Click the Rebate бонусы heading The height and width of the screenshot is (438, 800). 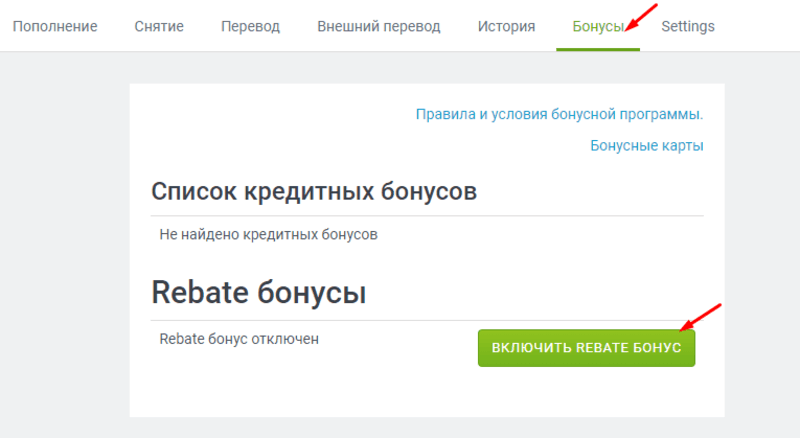pyautogui.click(x=259, y=293)
